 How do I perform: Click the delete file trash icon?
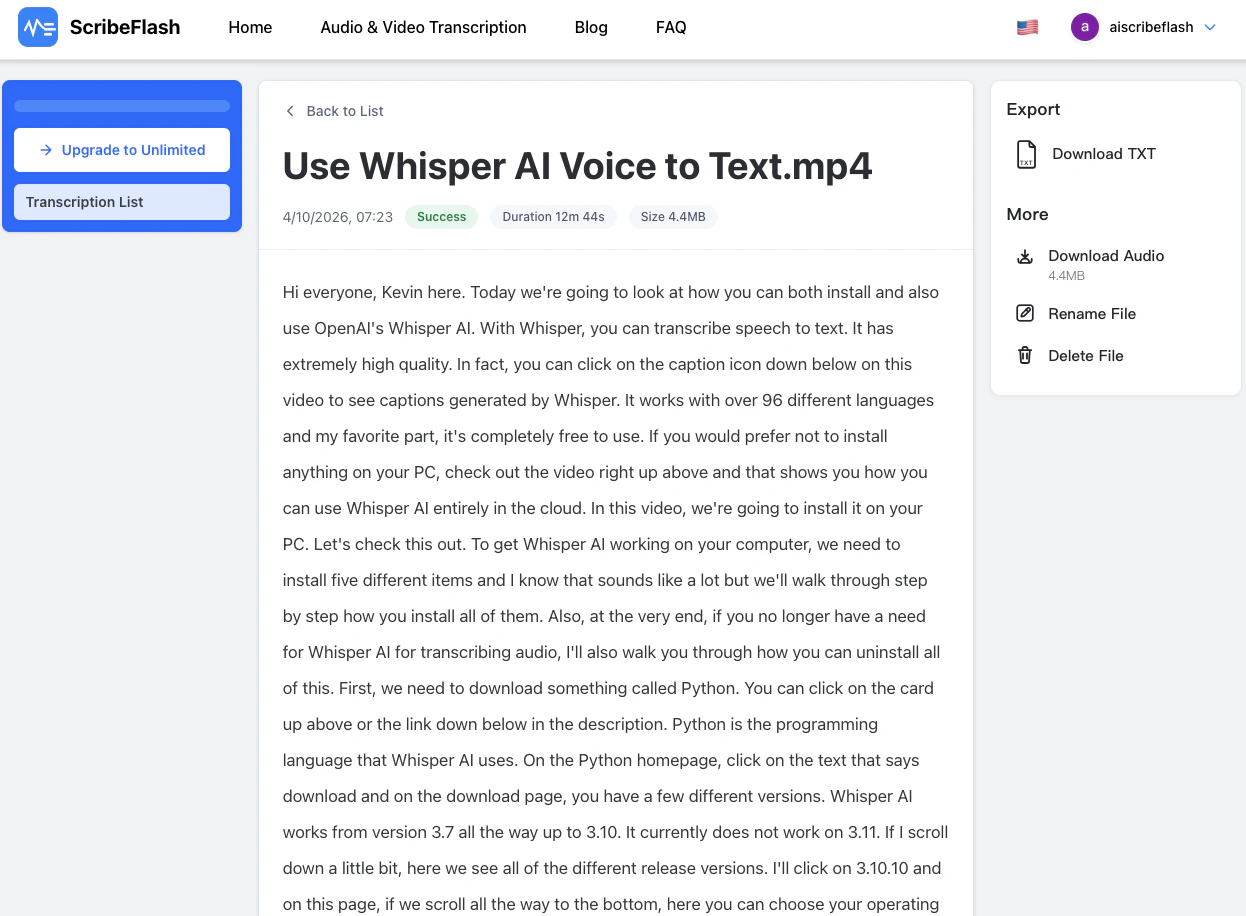[x=1025, y=356]
